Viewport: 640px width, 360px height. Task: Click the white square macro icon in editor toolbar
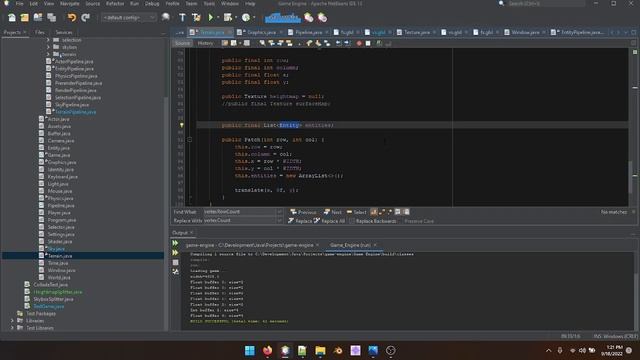click(x=368, y=43)
